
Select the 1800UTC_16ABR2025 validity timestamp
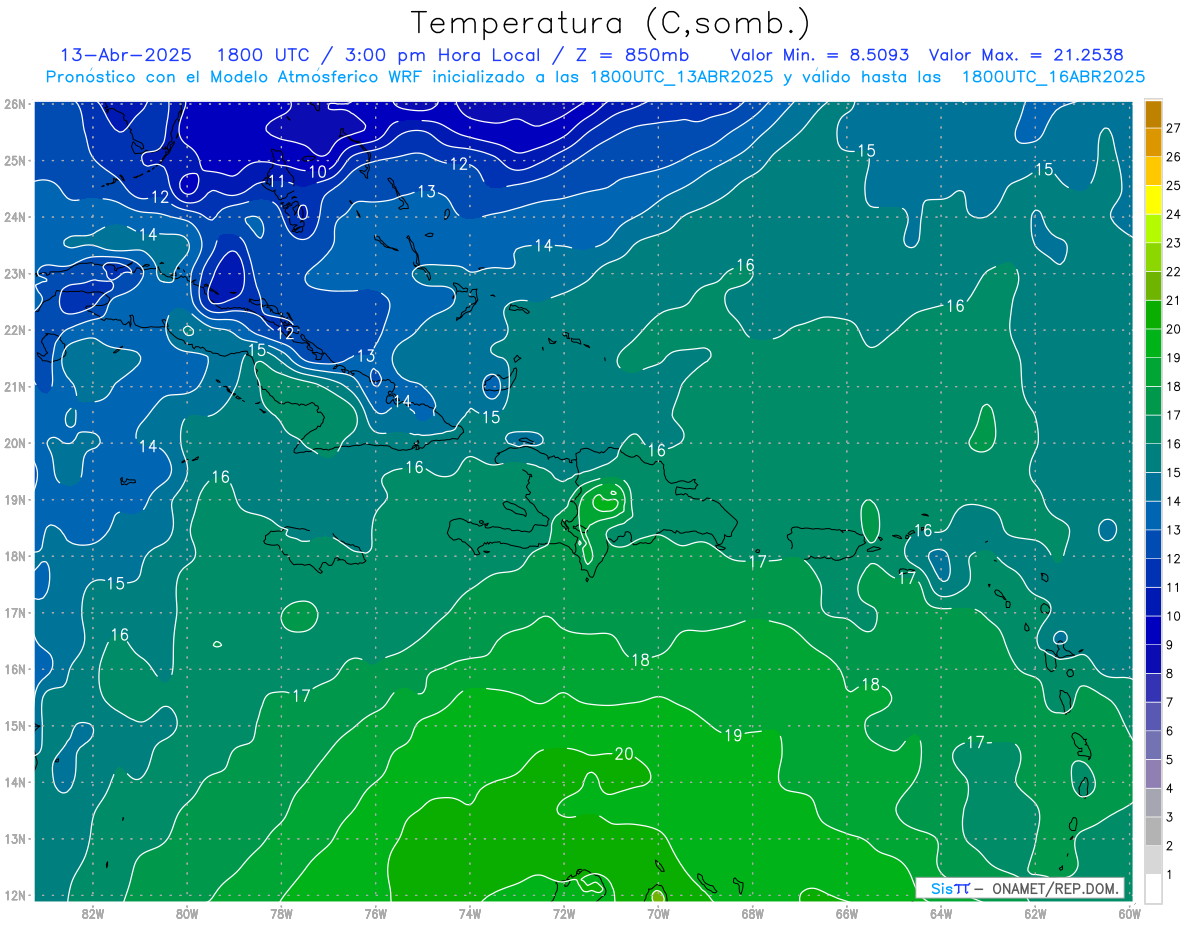pyautogui.click(x=1053, y=77)
